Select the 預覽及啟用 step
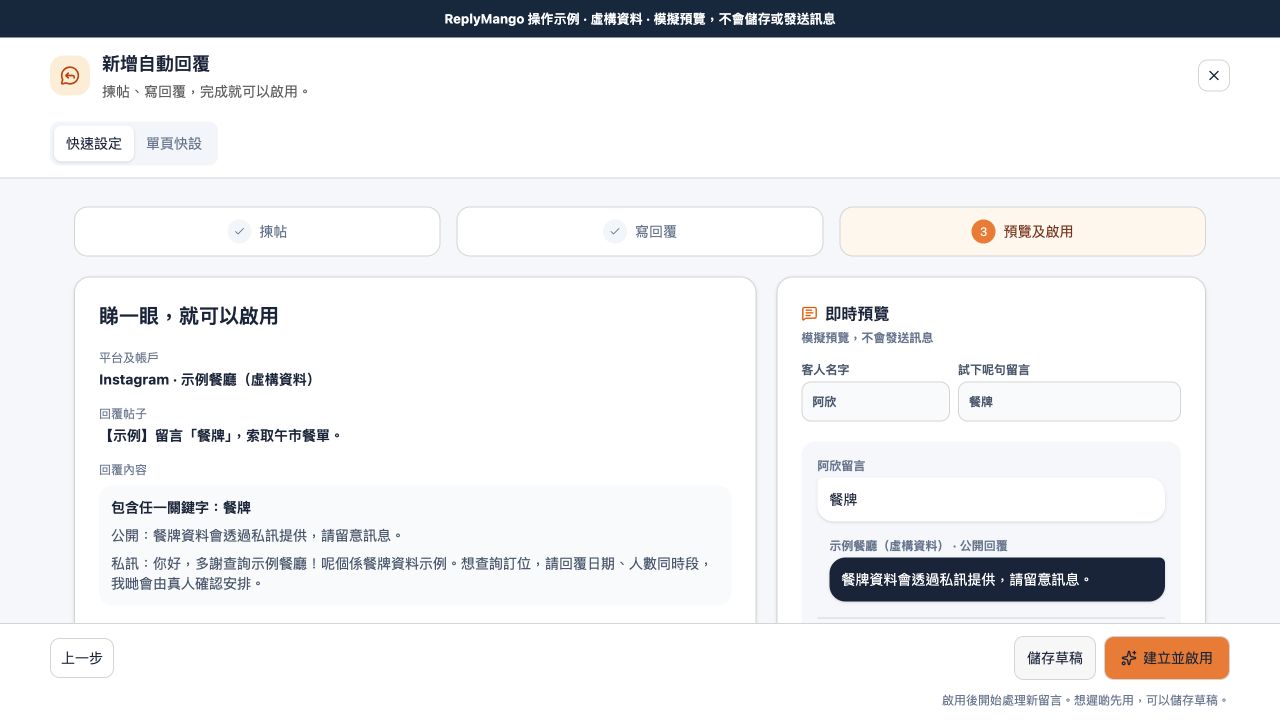 (1022, 232)
